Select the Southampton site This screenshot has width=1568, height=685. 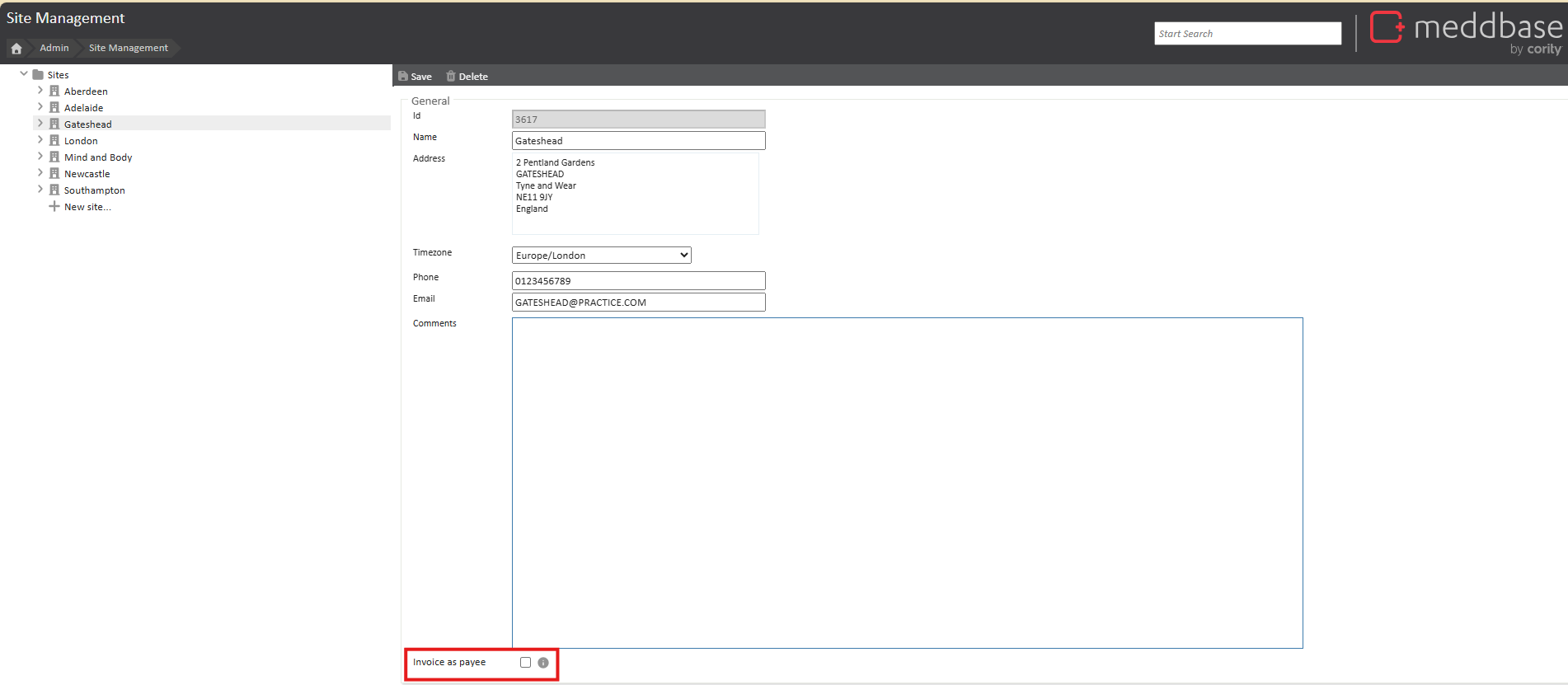click(x=94, y=190)
